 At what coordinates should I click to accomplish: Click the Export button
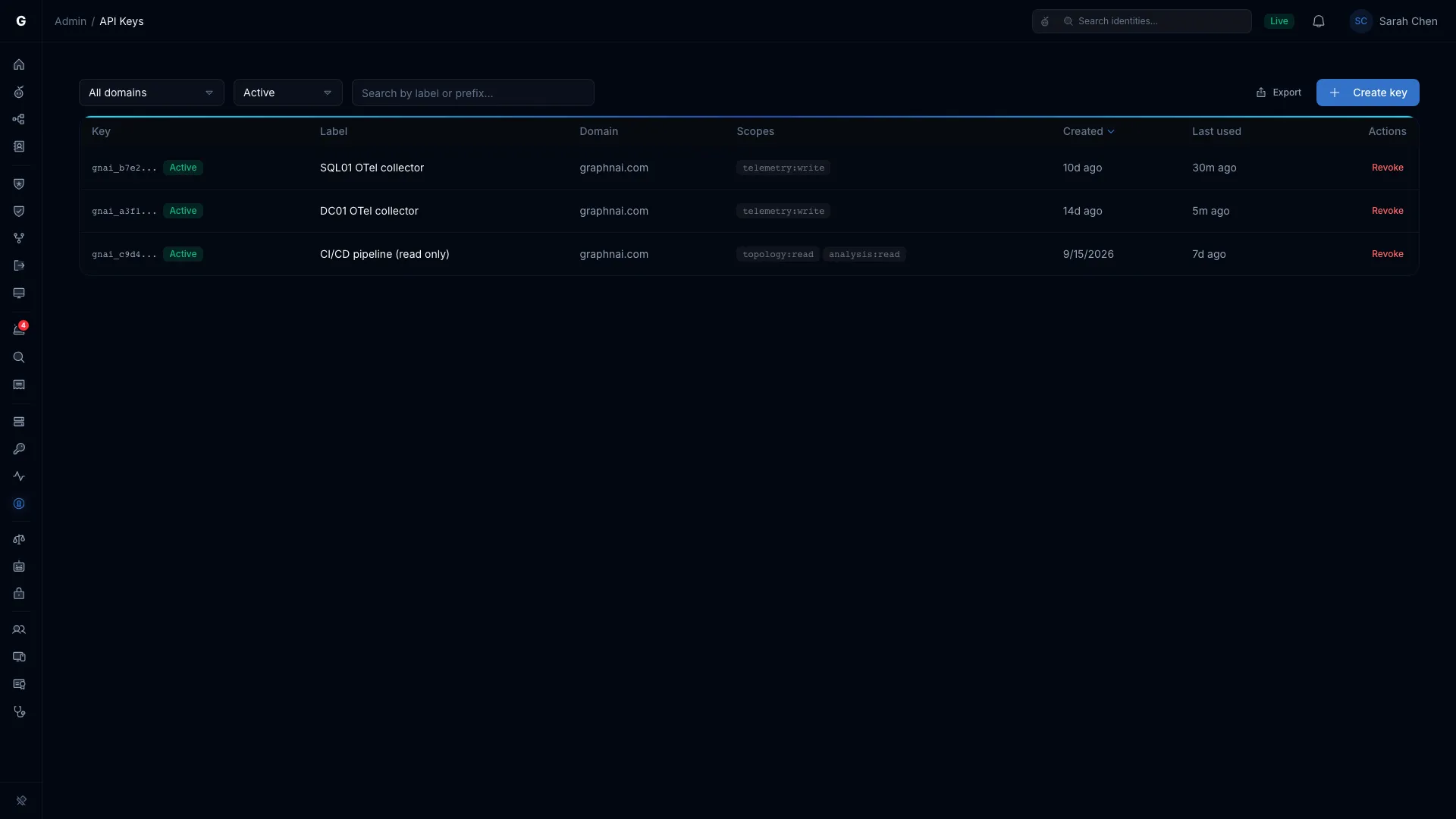[x=1279, y=93]
